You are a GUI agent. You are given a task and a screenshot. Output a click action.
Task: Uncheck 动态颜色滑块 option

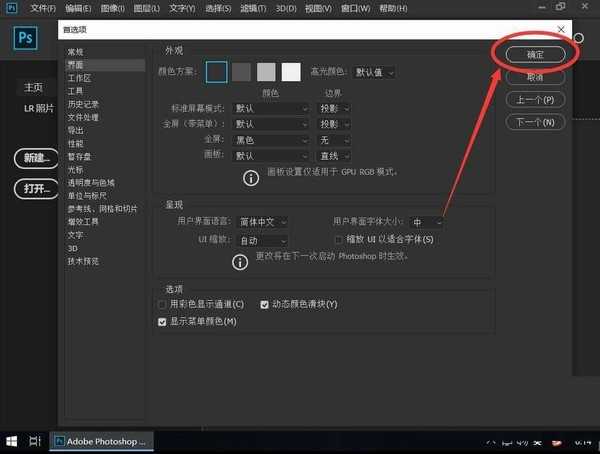tap(265, 304)
